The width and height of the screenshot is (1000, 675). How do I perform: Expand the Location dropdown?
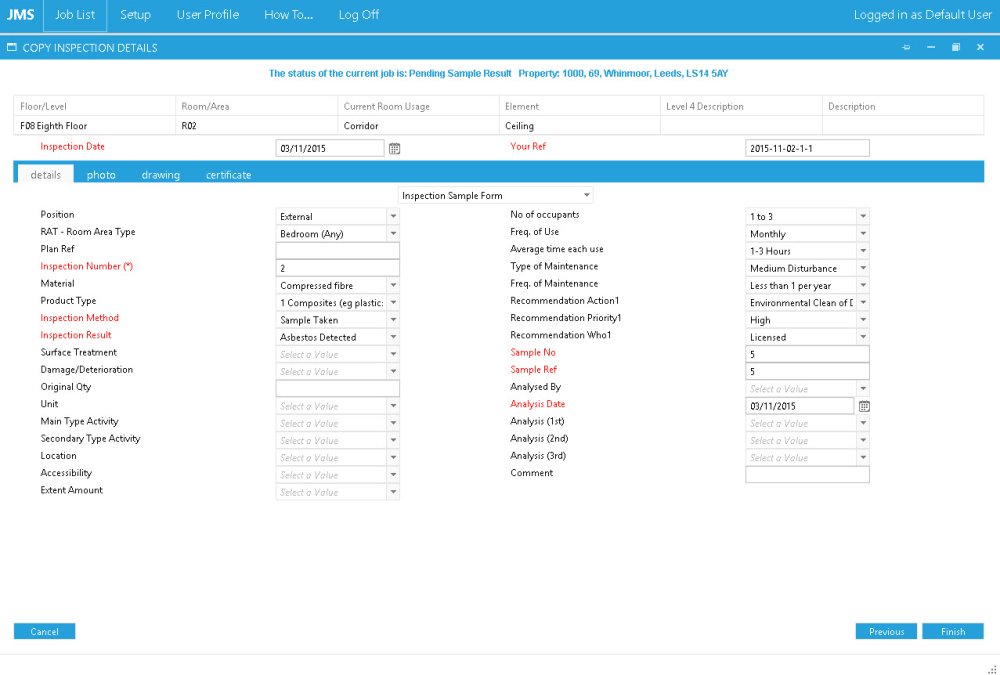point(393,457)
